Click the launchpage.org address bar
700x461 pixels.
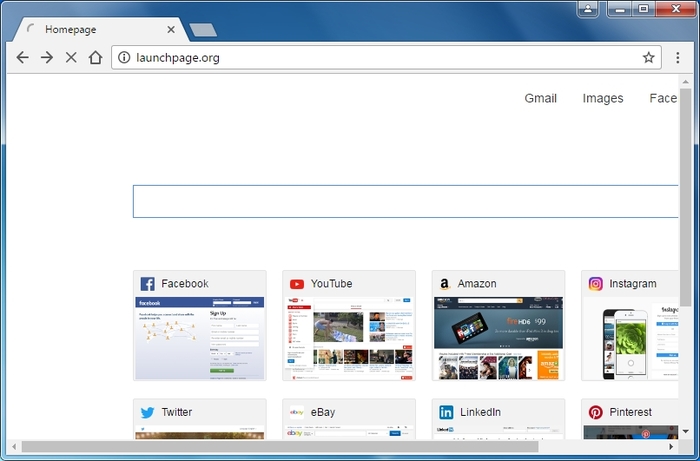386,58
